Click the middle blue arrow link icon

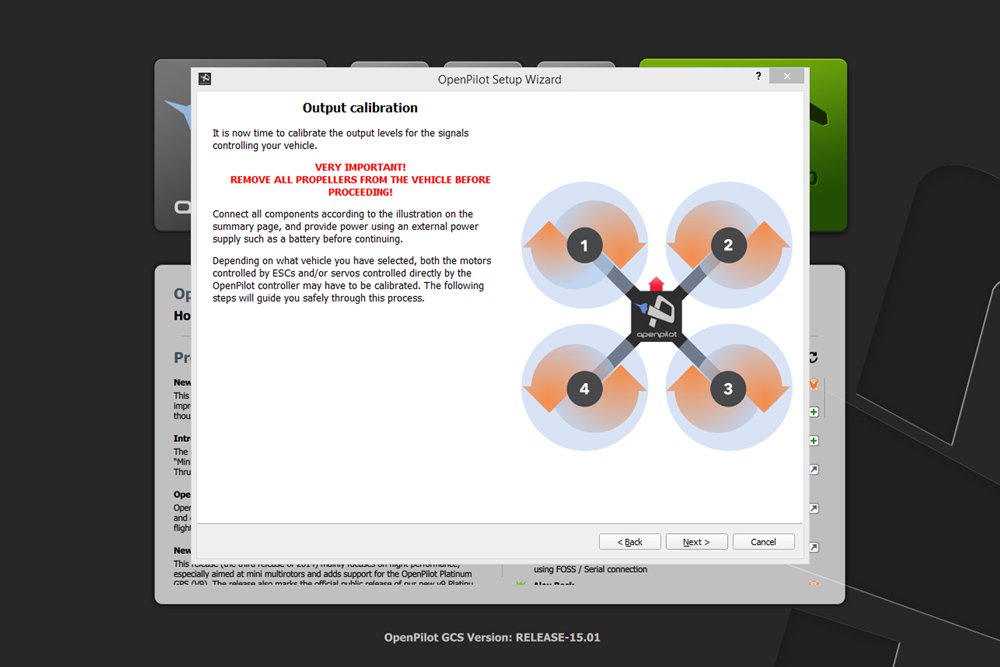tap(814, 508)
